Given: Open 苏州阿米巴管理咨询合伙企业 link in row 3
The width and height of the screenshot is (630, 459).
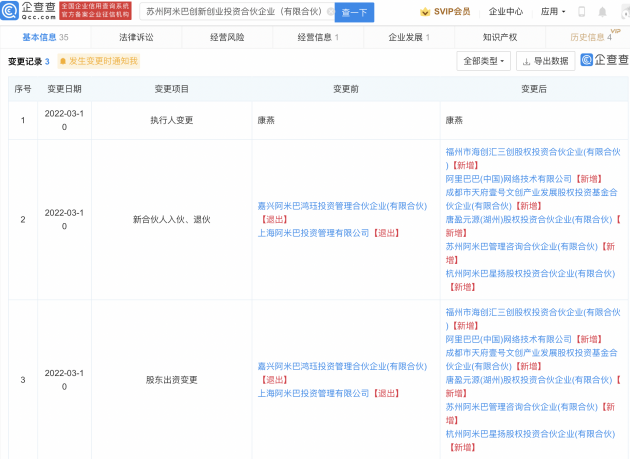Looking at the screenshot, I should pyautogui.click(x=522, y=407).
